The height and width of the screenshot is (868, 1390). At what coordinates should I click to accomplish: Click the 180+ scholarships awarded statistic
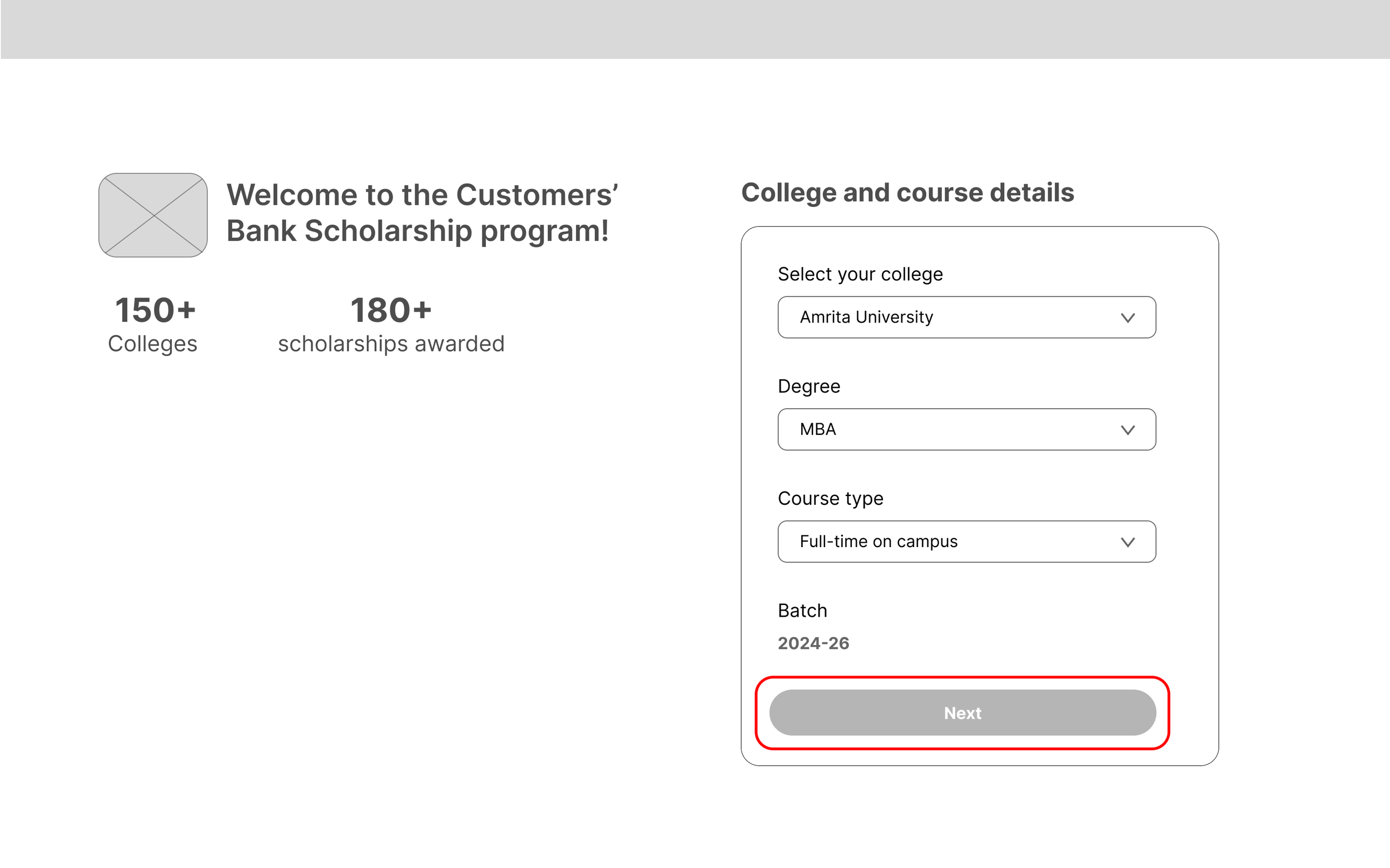coord(391,324)
